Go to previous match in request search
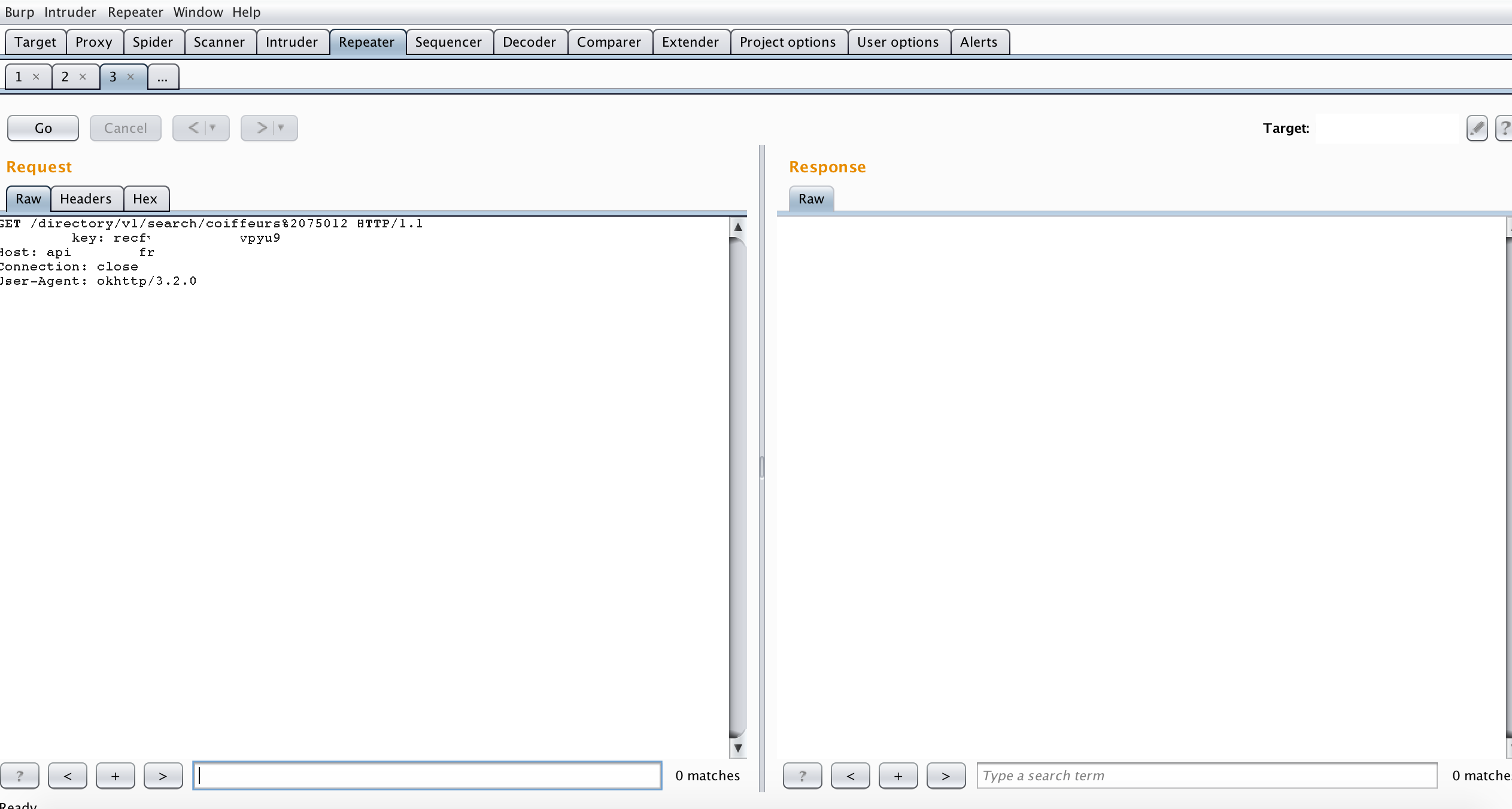Screen dimensions: 1512x809 click(x=67, y=775)
